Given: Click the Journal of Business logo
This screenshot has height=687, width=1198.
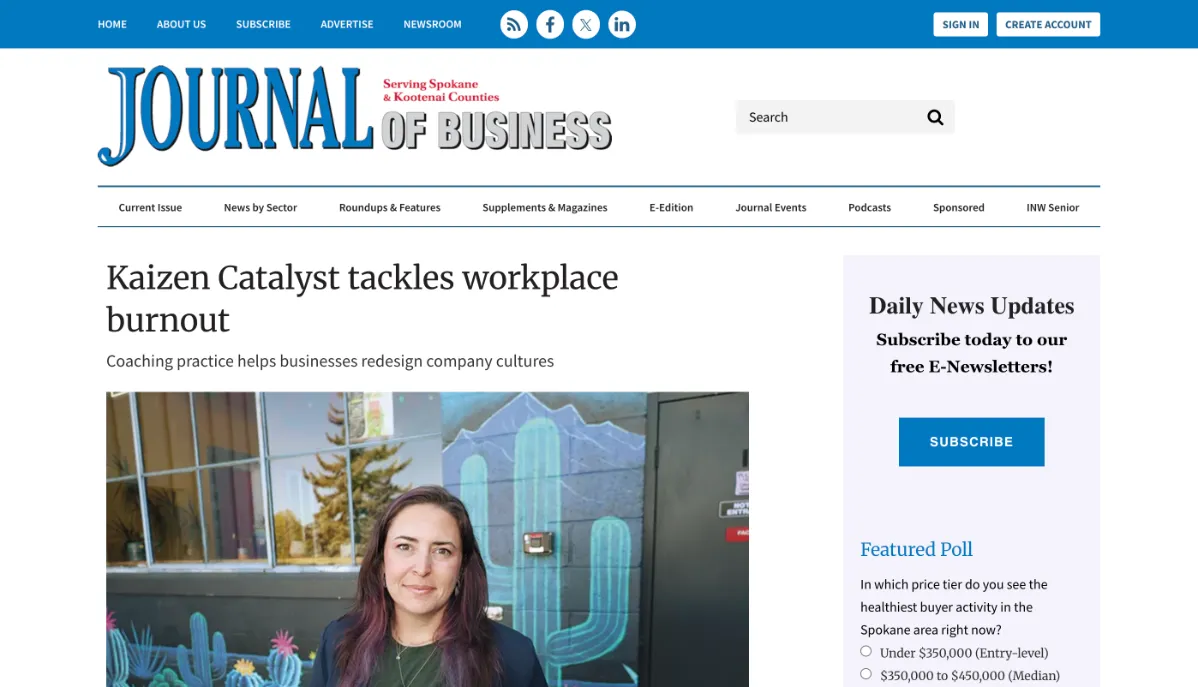Looking at the screenshot, I should click(355, 115).
